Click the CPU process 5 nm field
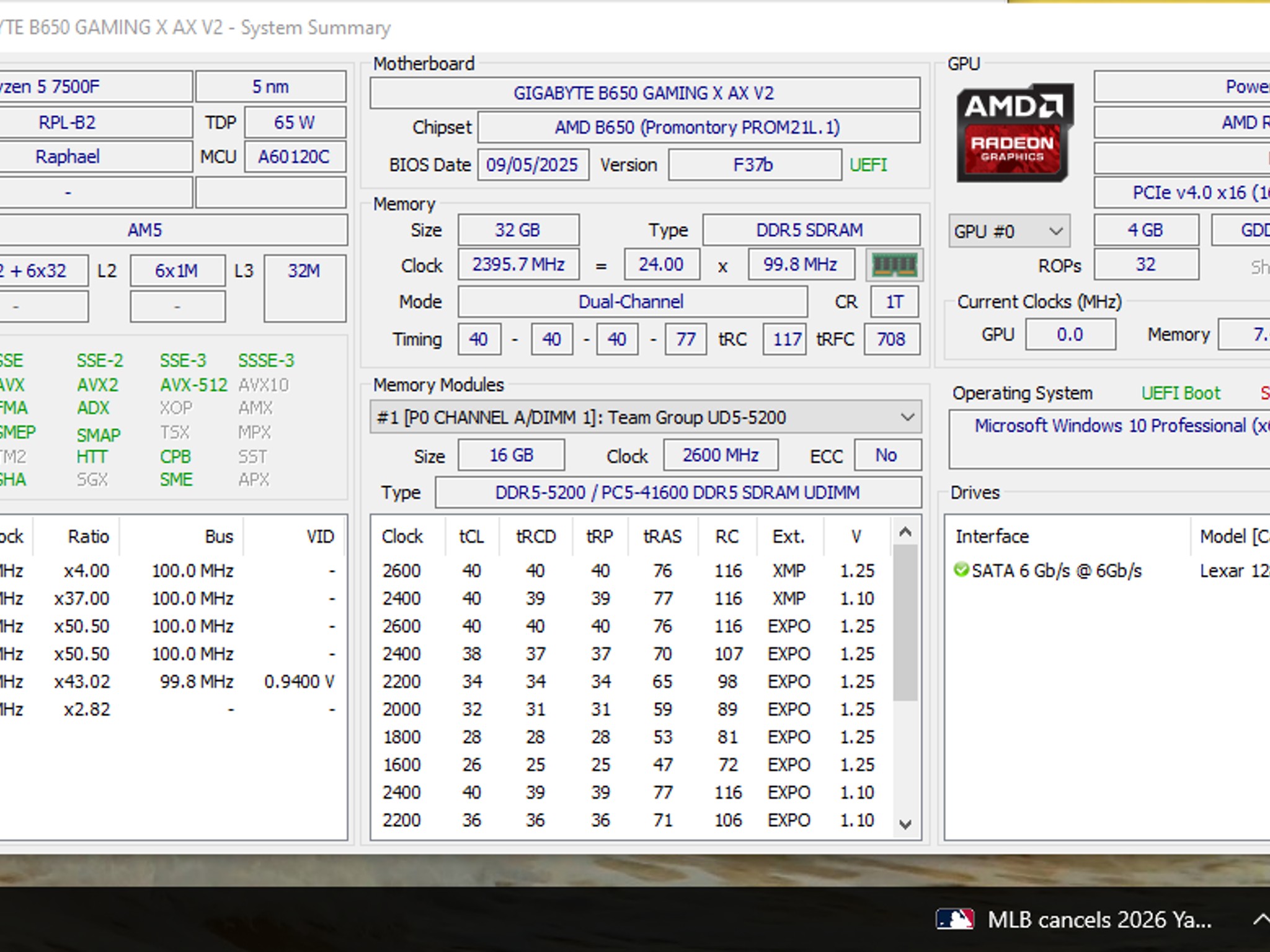The height and width of the screenshot is (952, 1270). [x=271, y=86]
